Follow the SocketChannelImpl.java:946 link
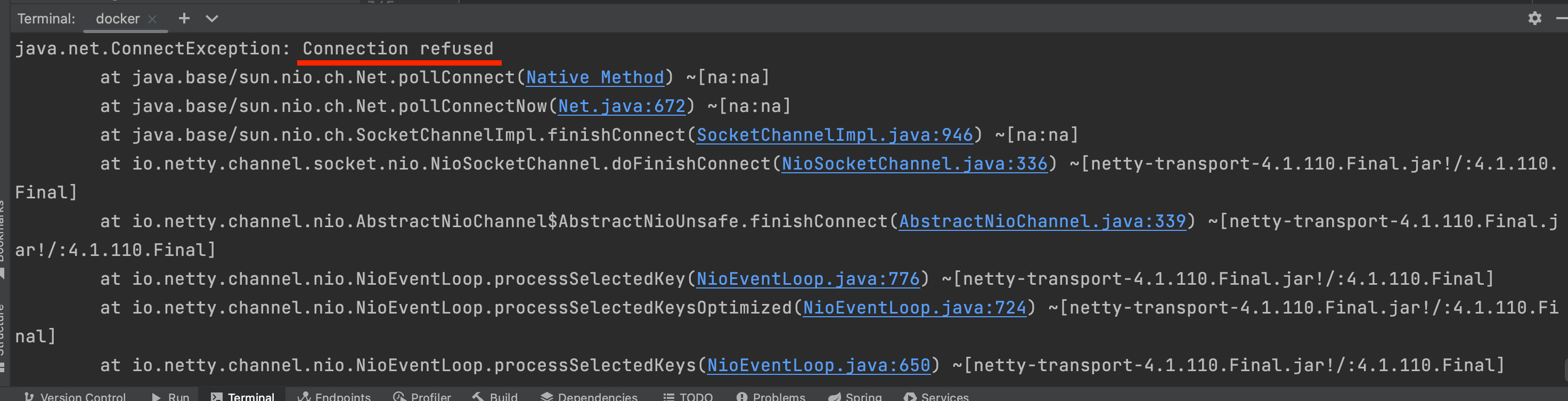 point(835,135)
